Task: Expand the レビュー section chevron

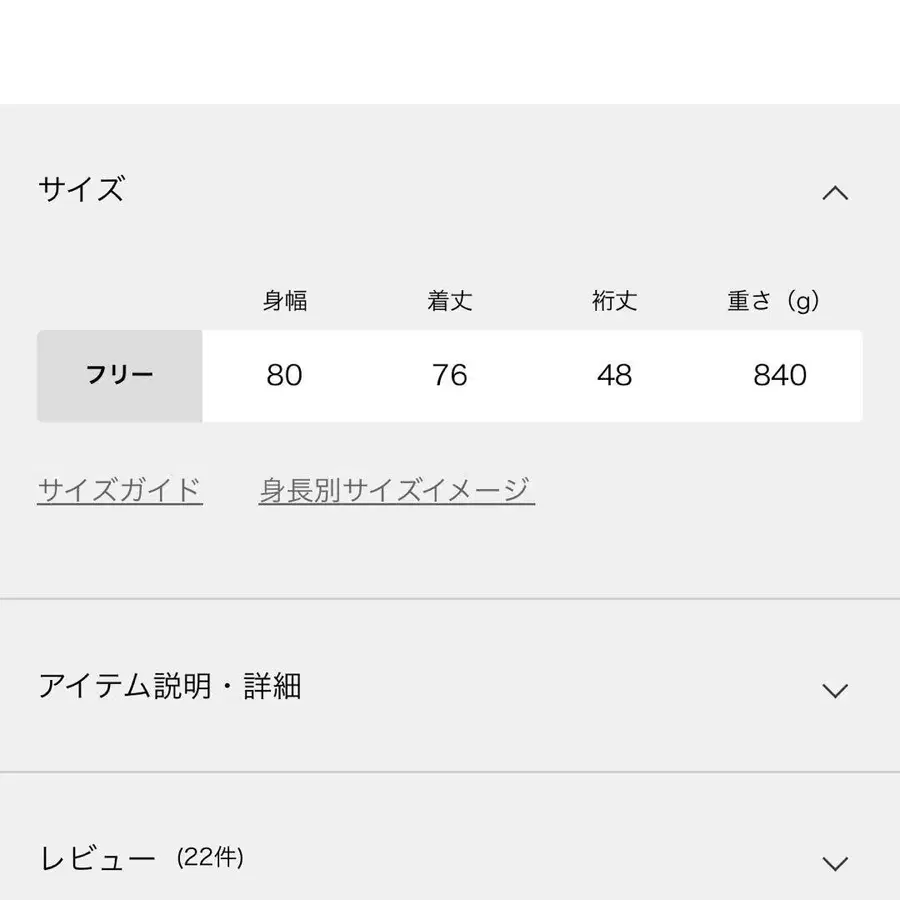Action: (835, 862)
